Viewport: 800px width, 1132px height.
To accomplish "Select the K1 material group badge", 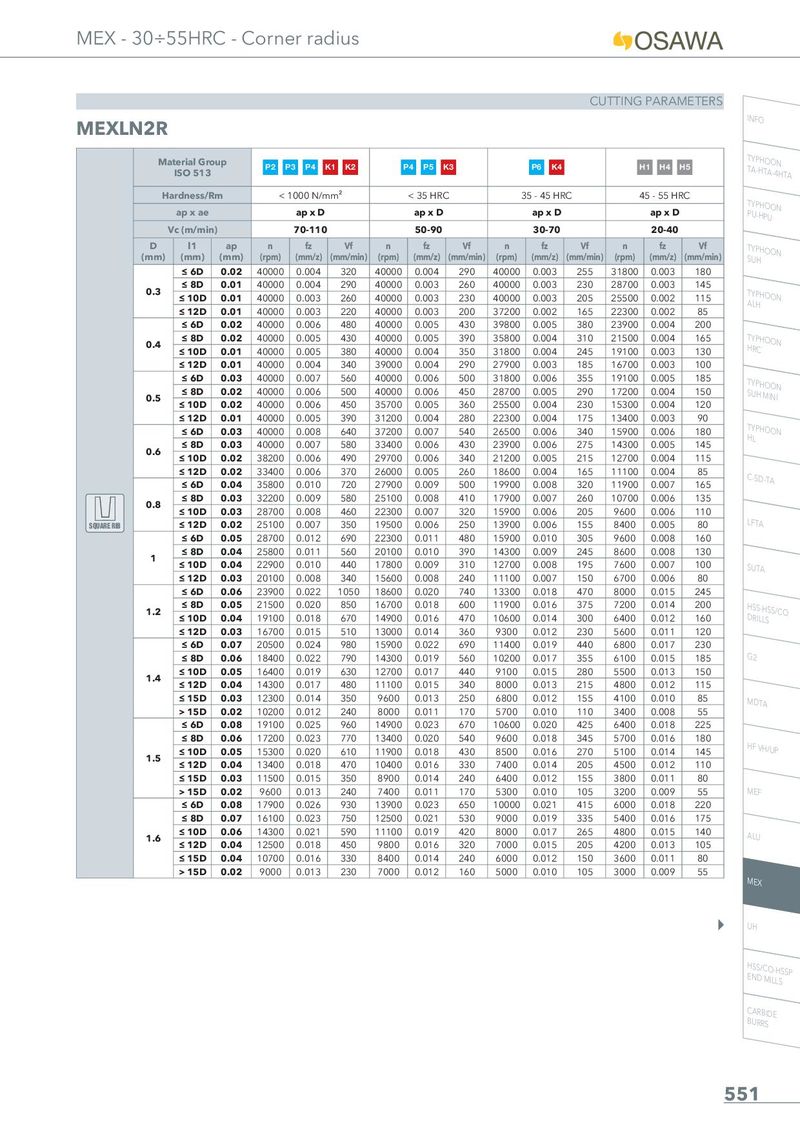I will click(x=330, y=167).
